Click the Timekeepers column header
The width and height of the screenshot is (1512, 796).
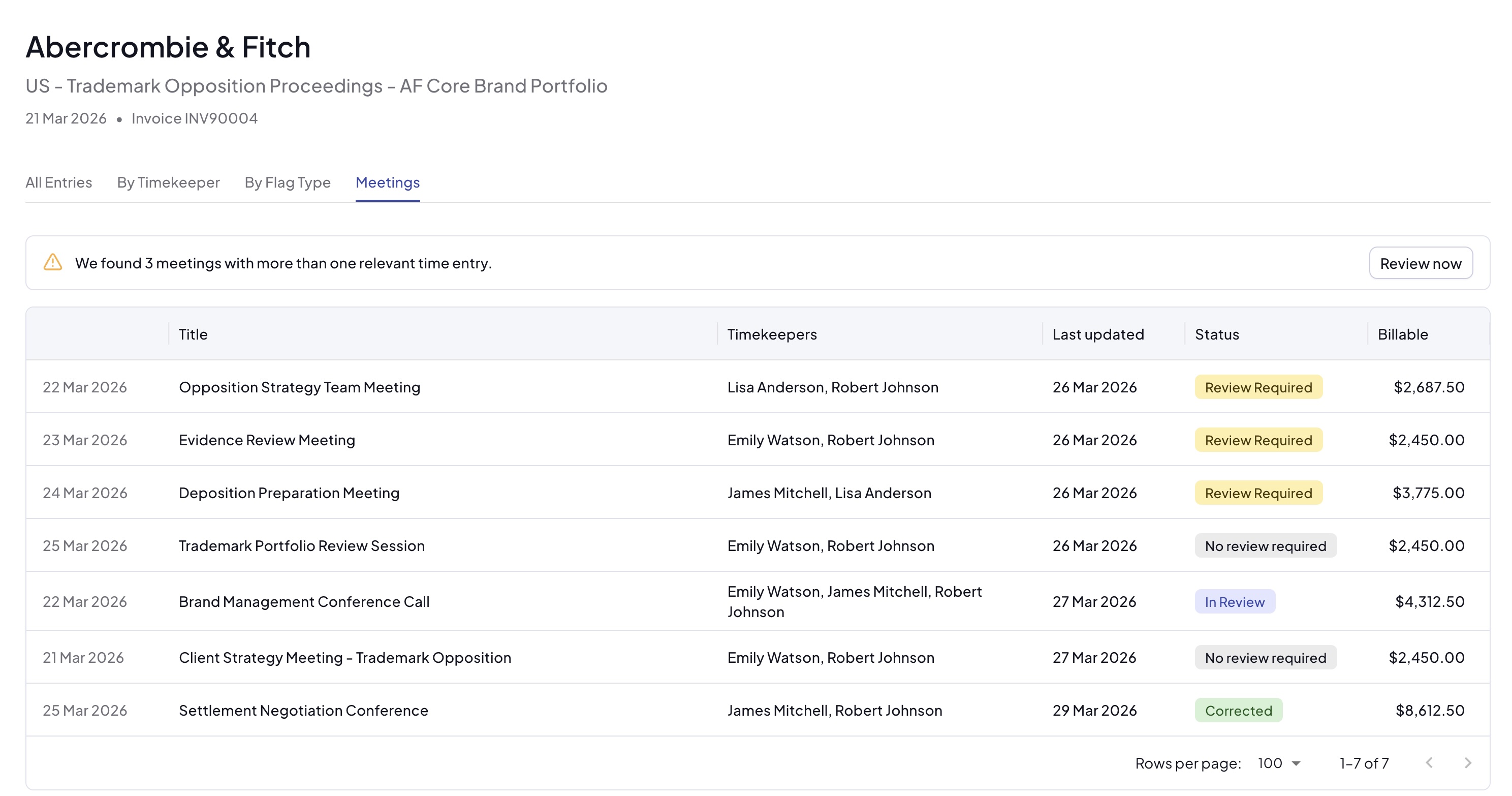pos(772,334)
